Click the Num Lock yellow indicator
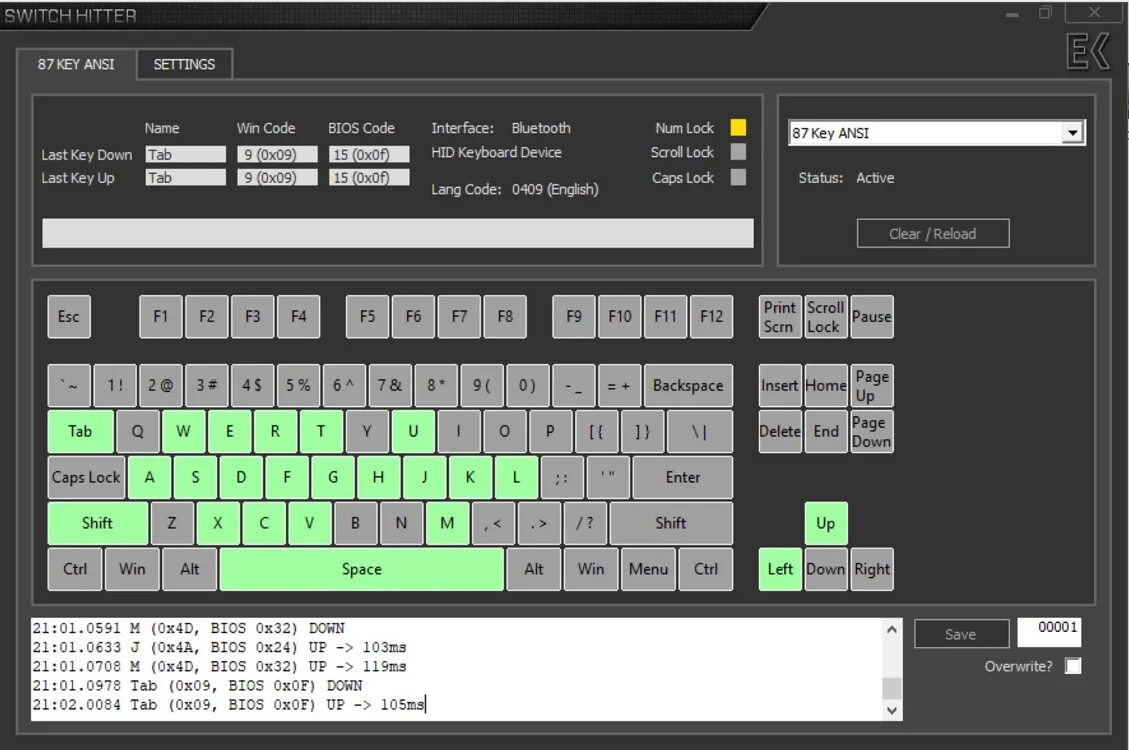1129x750 pixels. (x=738, y=127)
